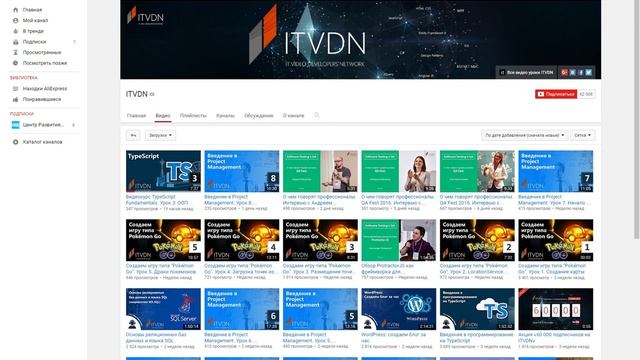Image resolution: width=640 pixels, height=360 pixels.
Task: Open the Посмотреть позже list
Action: pyautogui.click(x=44, y=63)
